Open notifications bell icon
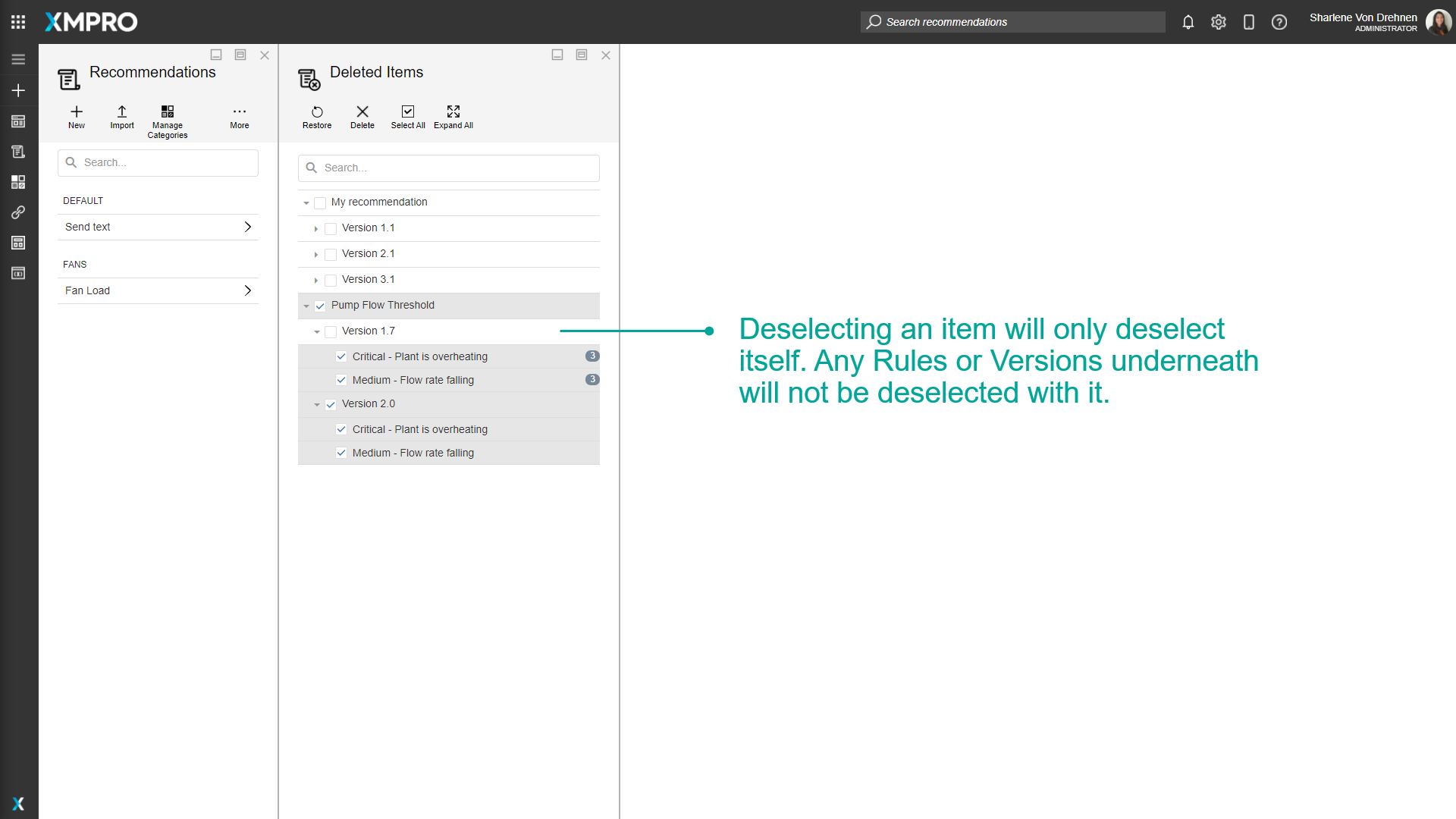 click(1188, 22)
